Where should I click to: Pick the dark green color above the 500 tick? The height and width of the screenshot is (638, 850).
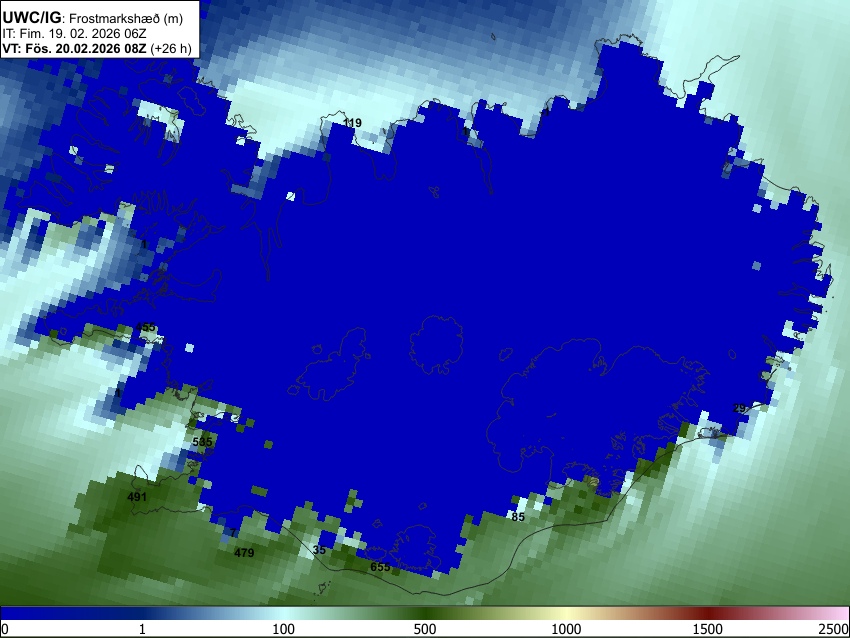pyautogui.click(x=425, y=613)
